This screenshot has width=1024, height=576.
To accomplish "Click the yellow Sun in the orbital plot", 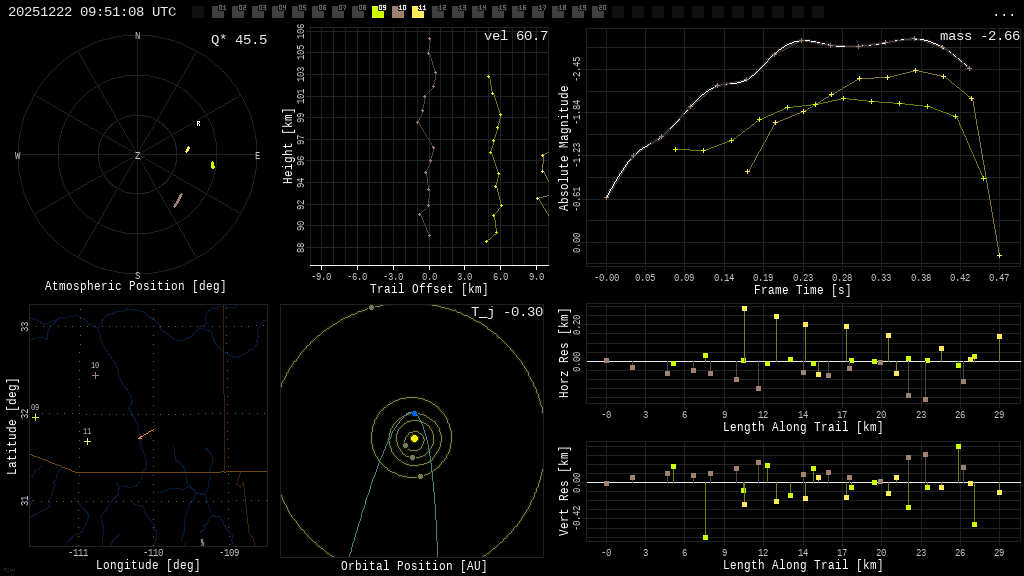I will (414, 438).
